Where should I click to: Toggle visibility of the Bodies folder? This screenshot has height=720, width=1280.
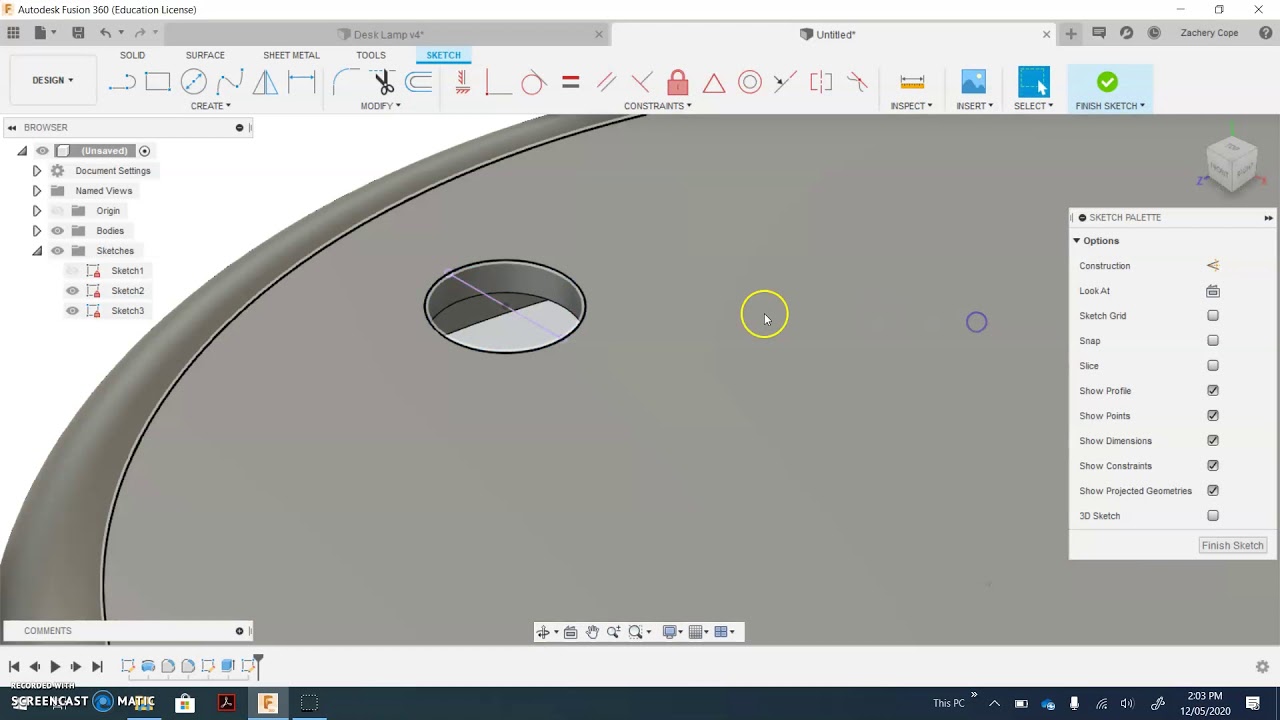57,231
